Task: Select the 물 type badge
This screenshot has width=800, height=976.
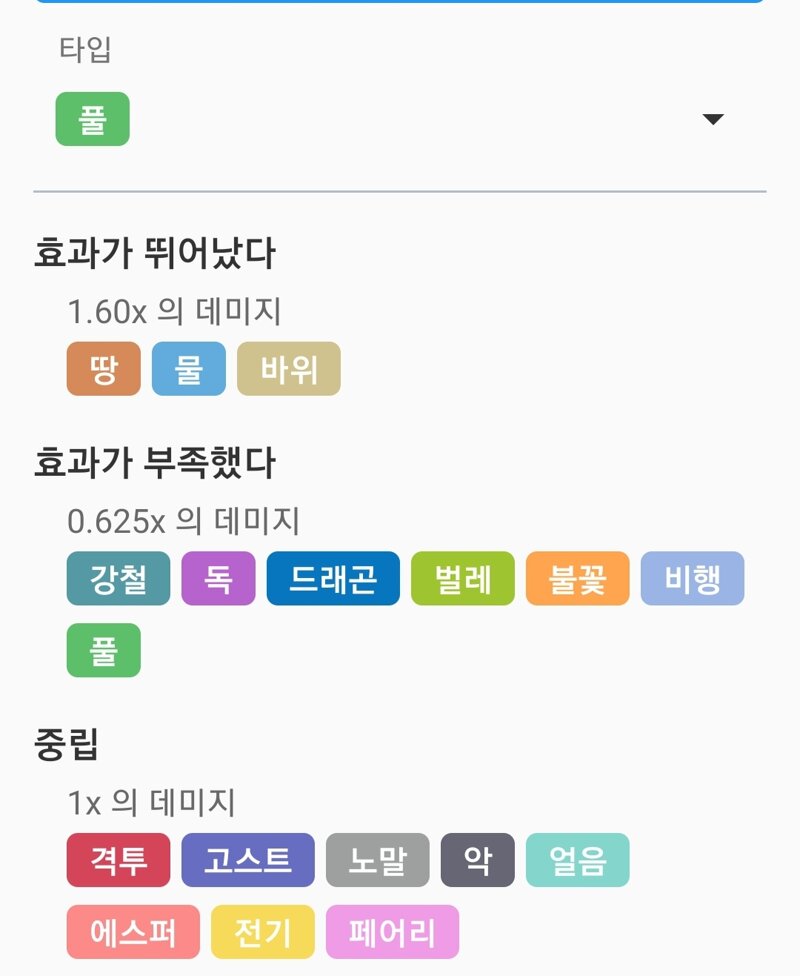Action: click(x=189, y=368)
